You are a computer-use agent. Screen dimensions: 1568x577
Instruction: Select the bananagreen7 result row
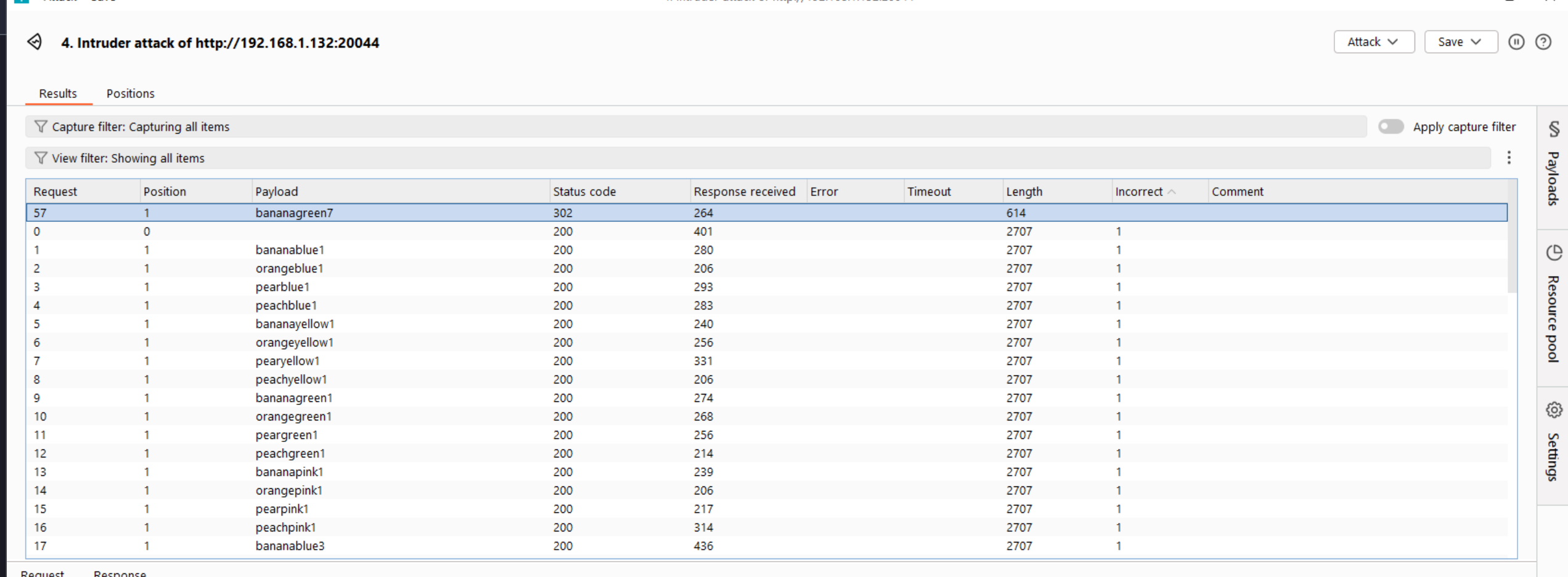point(294,213)
